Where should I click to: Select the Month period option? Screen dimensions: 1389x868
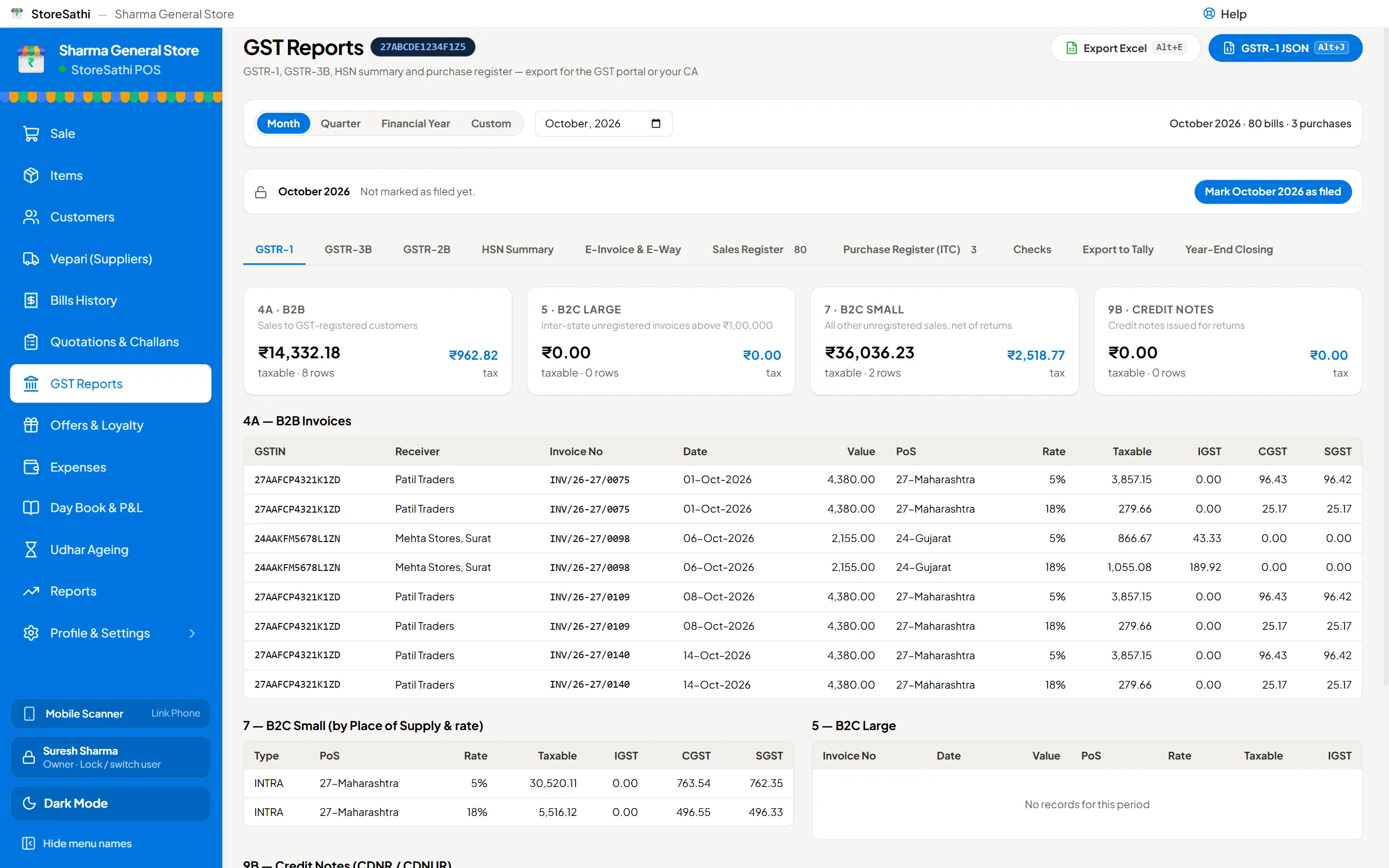tap(284, 123)
